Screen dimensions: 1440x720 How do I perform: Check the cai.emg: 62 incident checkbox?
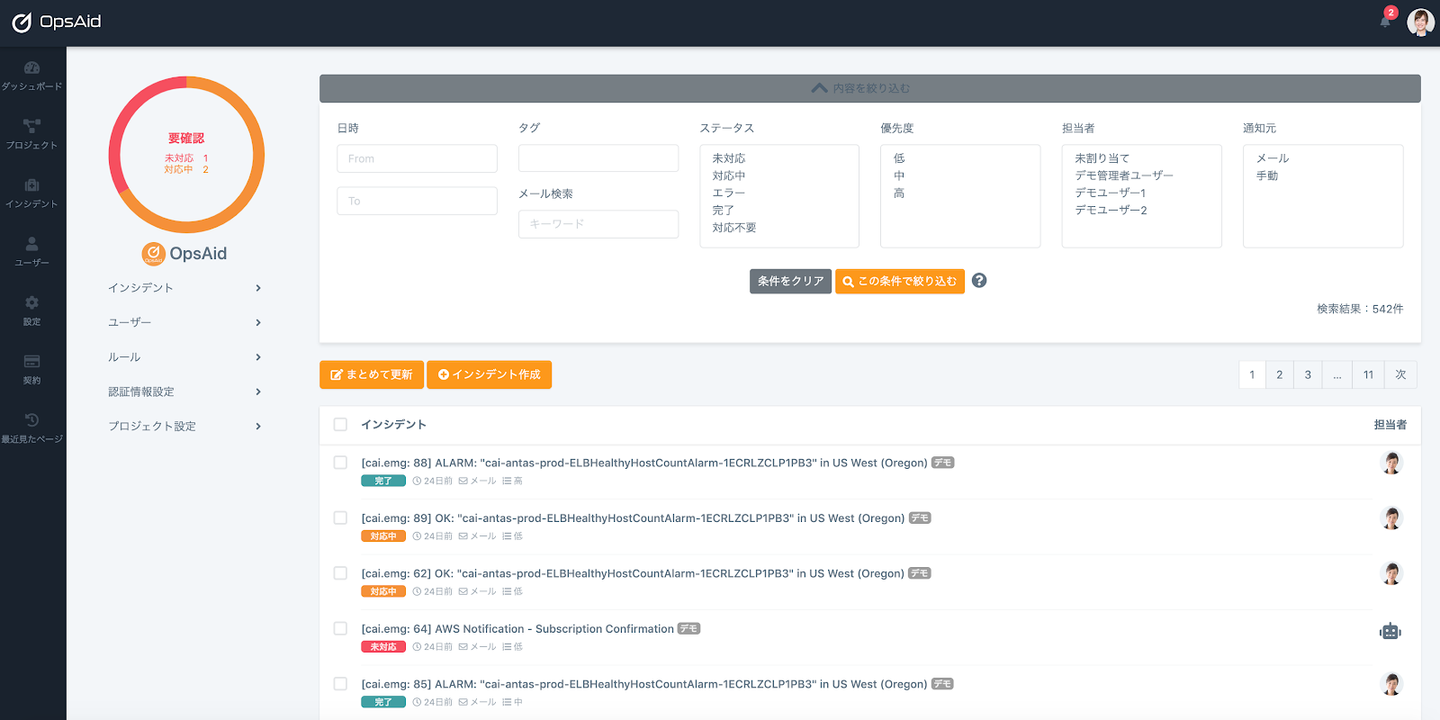(340, 573)
